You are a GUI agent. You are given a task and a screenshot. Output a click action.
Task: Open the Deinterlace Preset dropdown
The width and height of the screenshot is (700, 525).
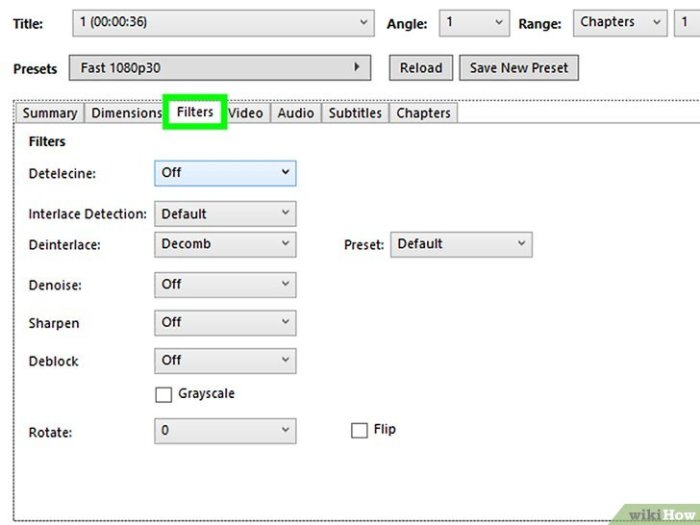460,244
